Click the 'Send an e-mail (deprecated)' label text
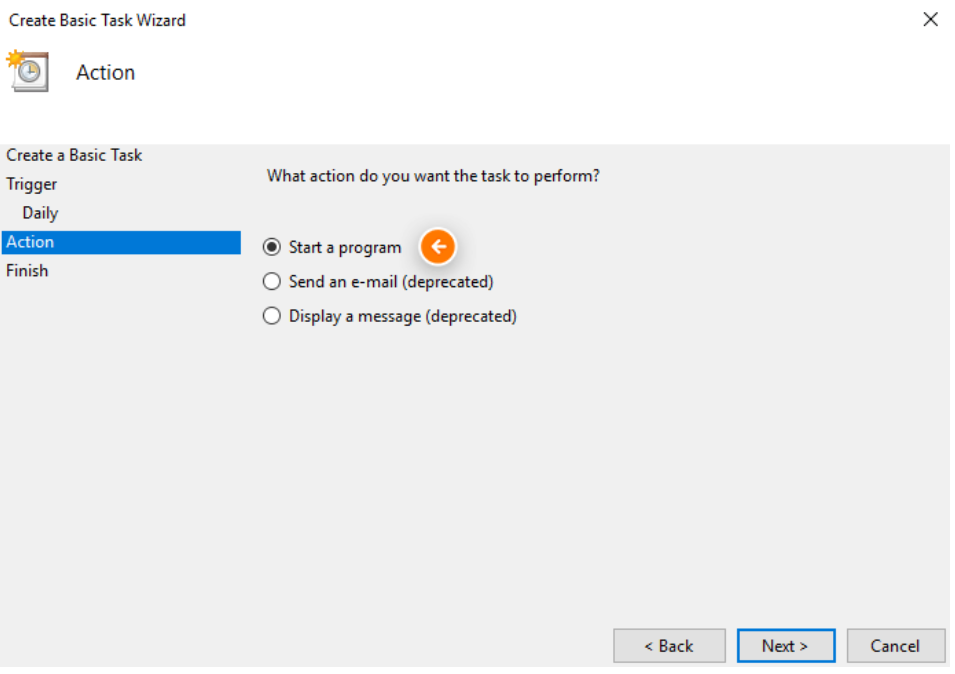The width and height of the screenshot is (955, 674). [x=391, y=282]
